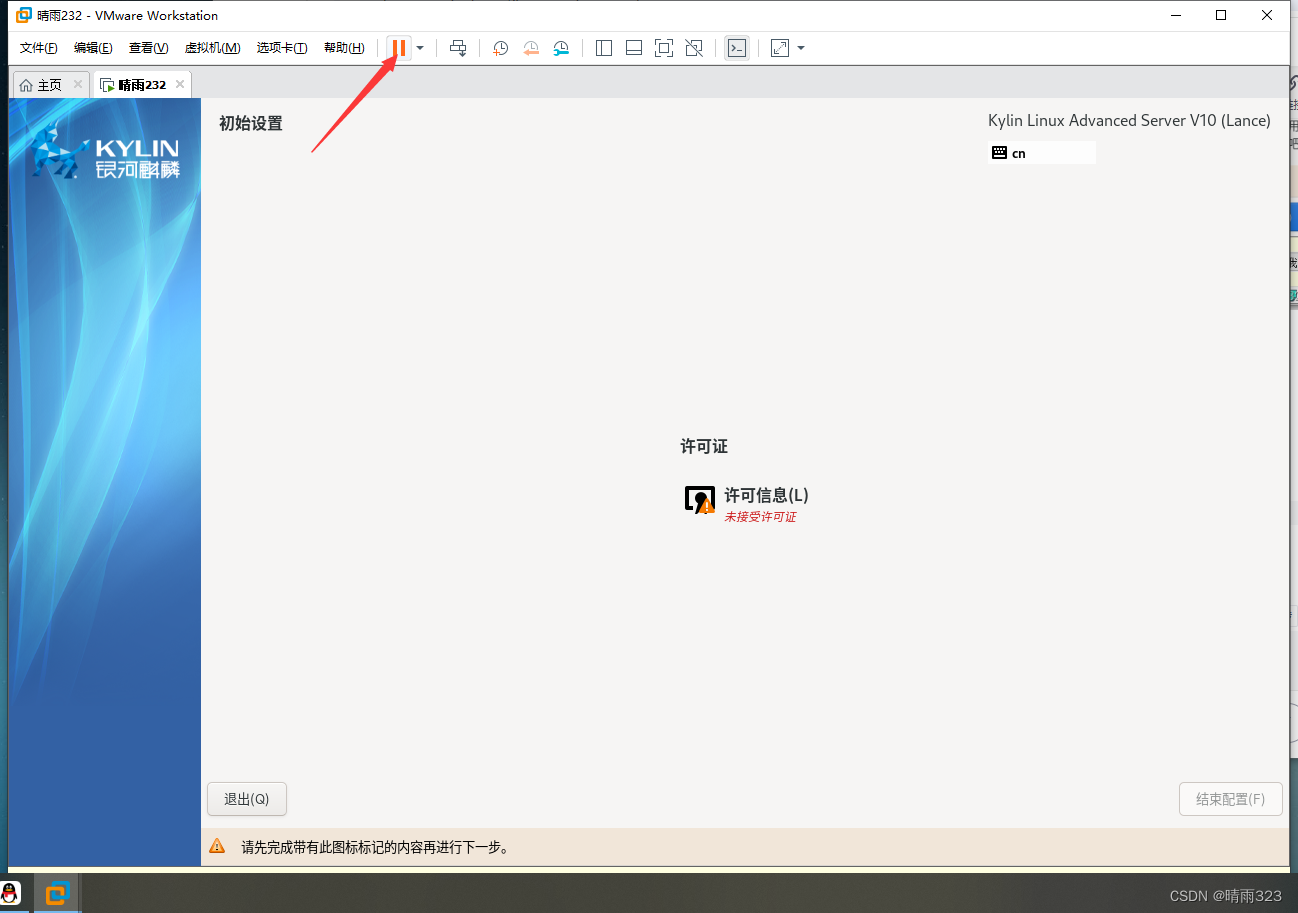This screenshot has height=913, width=1298.
Task: Open the 虚拟机(M) menu
Action: (212, 48)
